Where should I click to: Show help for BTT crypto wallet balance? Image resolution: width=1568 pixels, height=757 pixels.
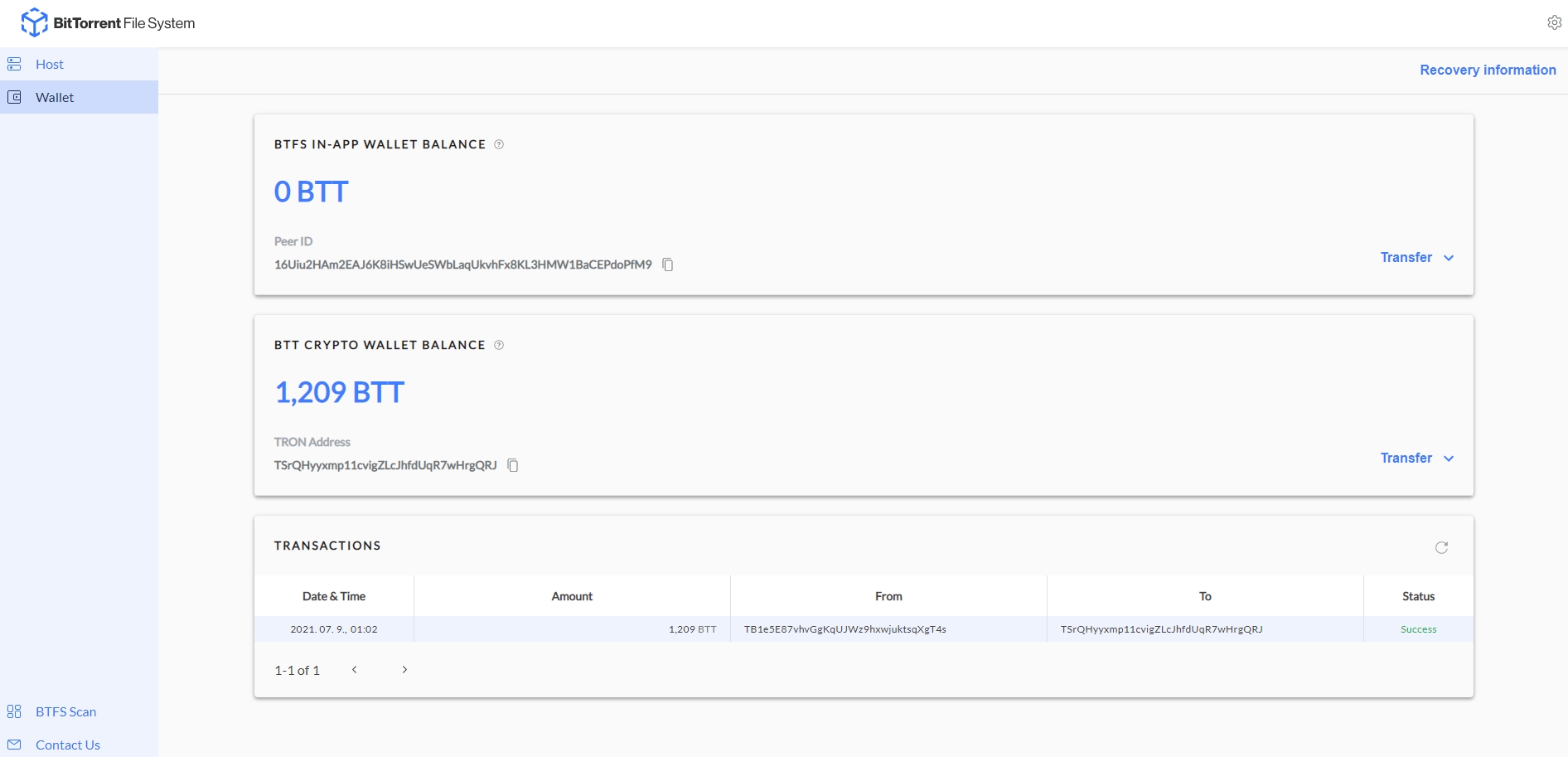point(499,345)
